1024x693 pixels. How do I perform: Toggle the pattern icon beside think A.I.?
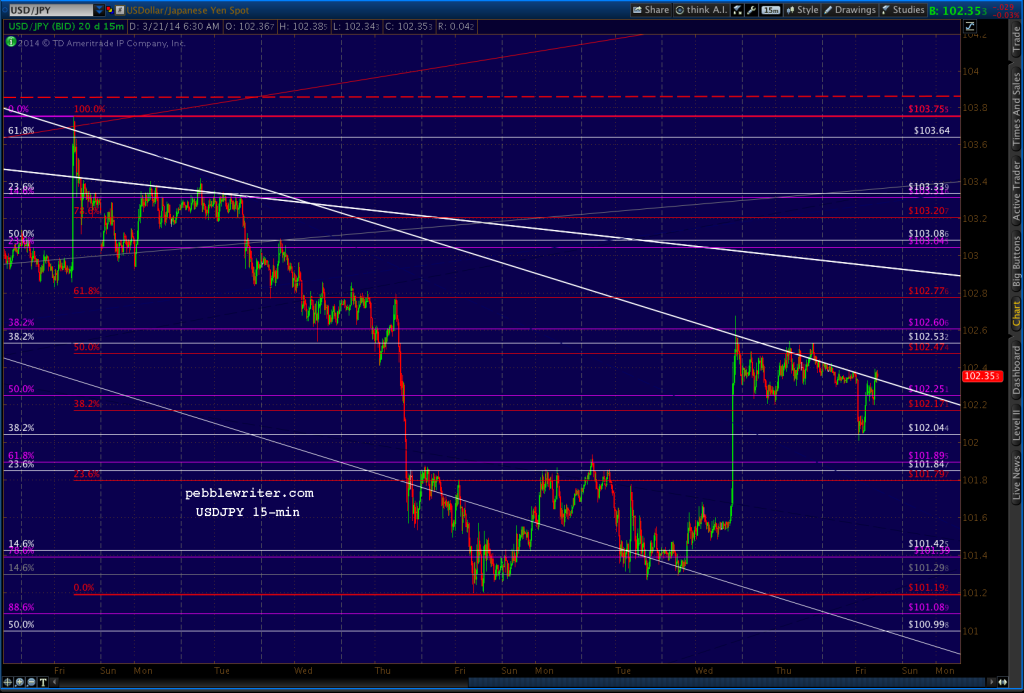[736, 9]
